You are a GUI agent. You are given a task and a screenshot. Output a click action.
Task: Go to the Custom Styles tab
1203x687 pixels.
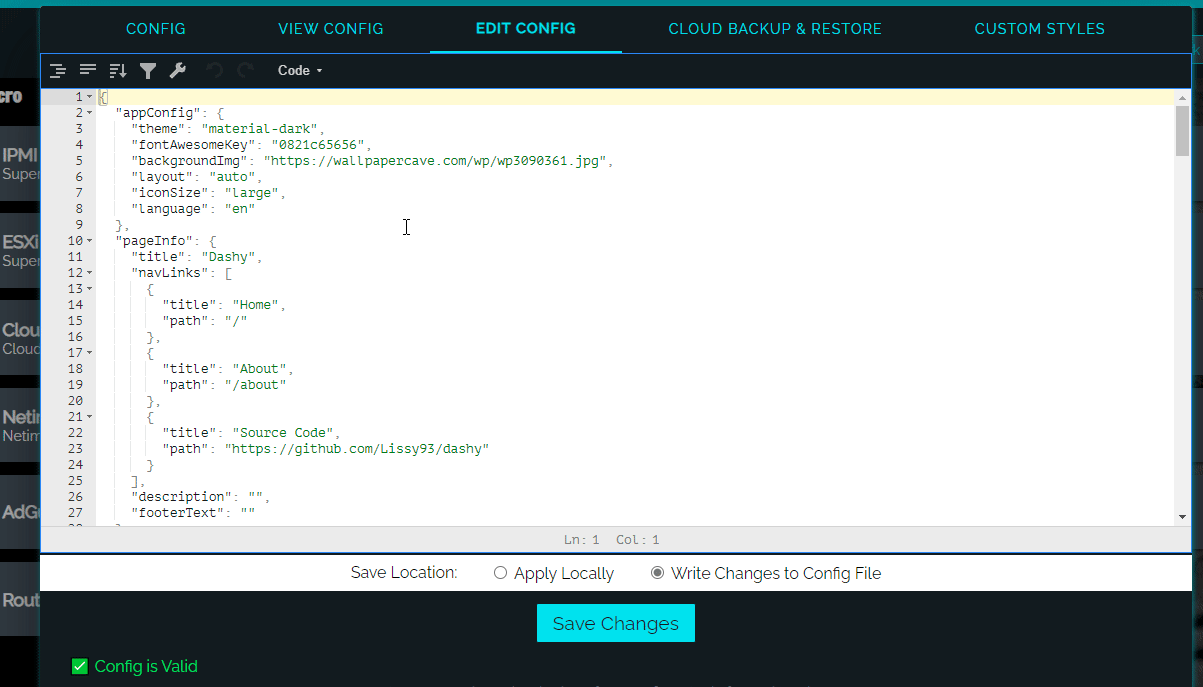point(1039,28)
